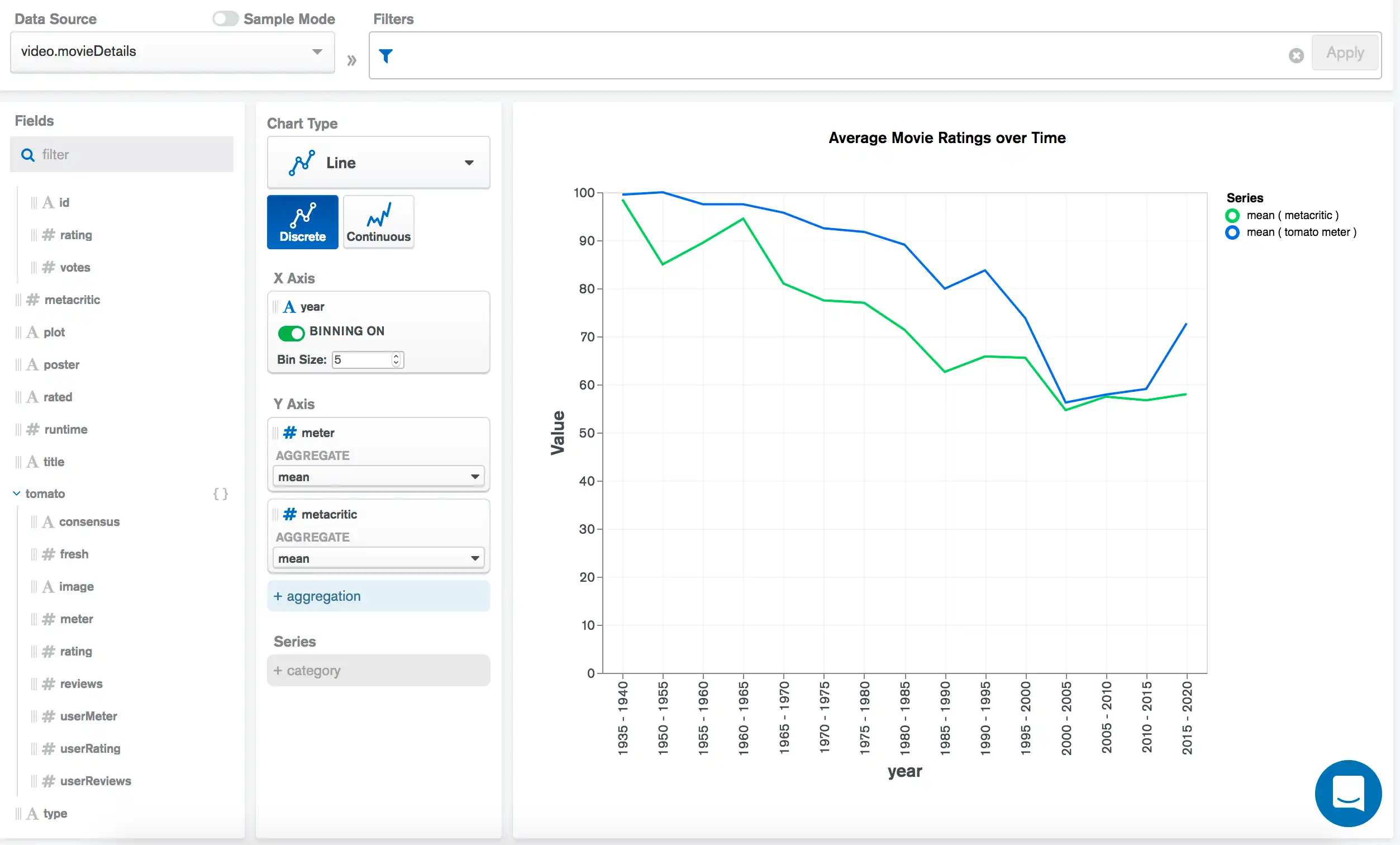1400x845 pixels.
Task: Click the drag handle of the year X-axis field
Action: pos(275,307)
